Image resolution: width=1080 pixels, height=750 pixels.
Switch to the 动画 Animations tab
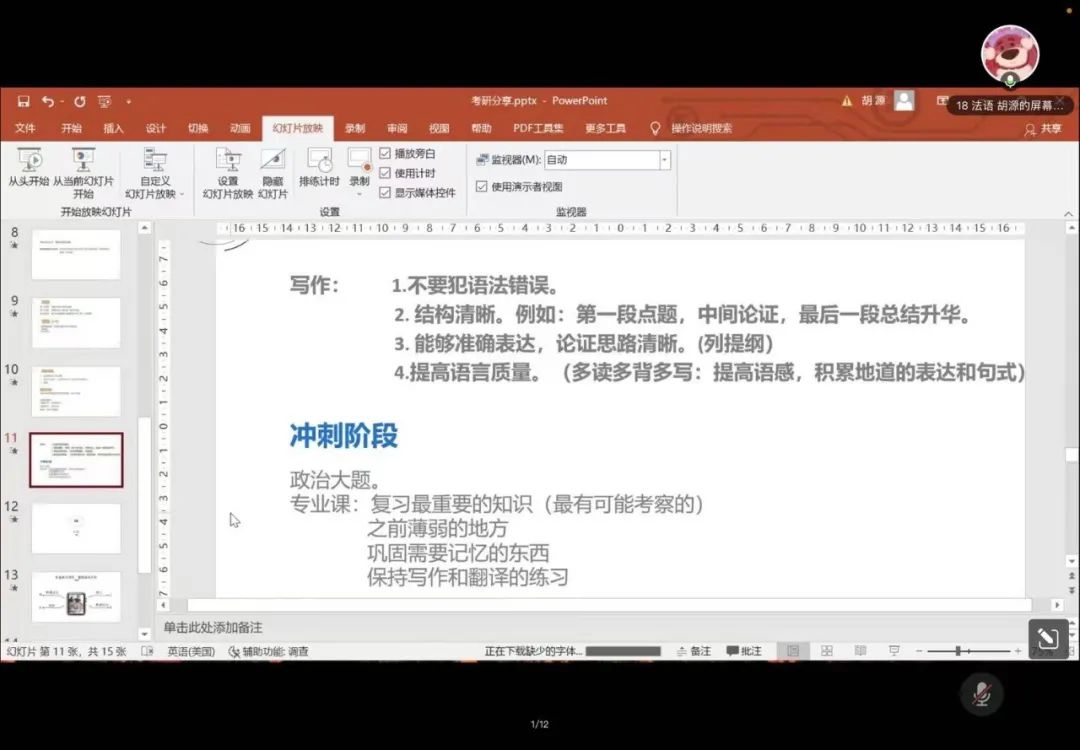click(240, 128)
